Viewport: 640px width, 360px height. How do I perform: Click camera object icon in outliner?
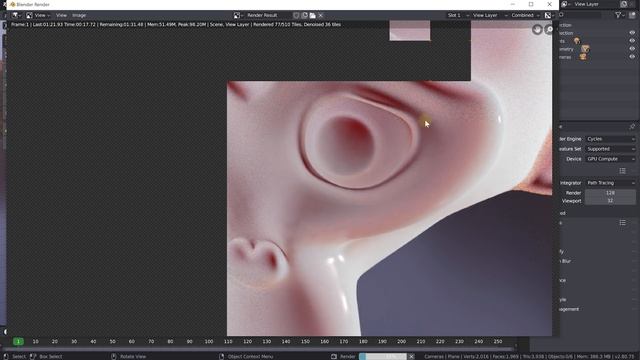[x=583, y=57]
